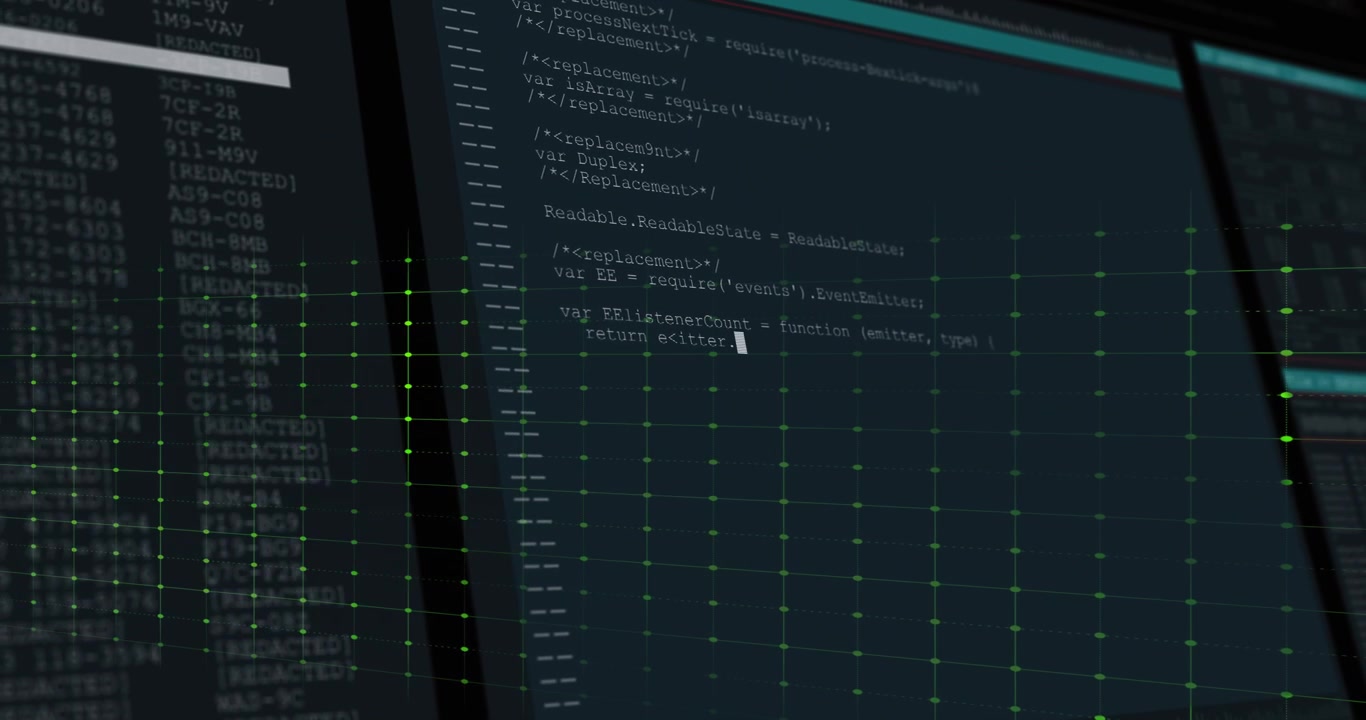Viewport: 1366px width, 720px height.
Task: Select the capitalized '/*</Replacement>*/' closing comment
Action: (628, 180)
